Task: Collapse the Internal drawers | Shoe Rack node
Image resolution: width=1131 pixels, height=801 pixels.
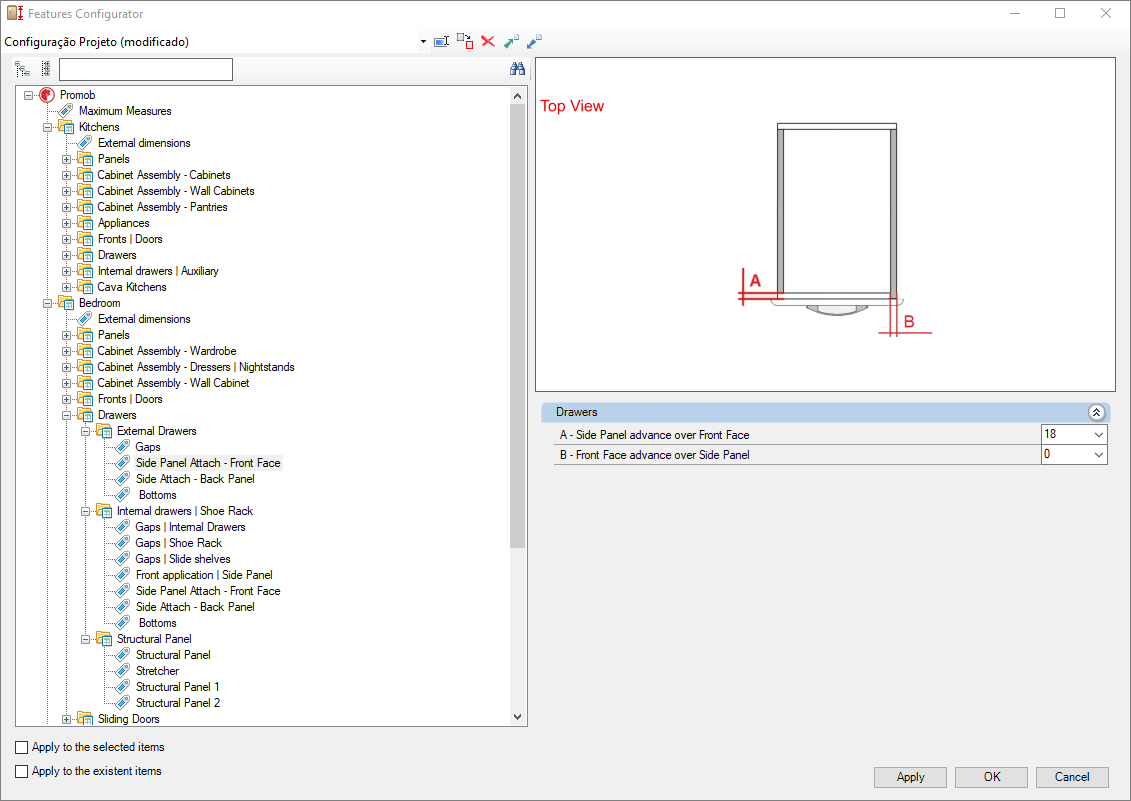Action: click(85, 511)
